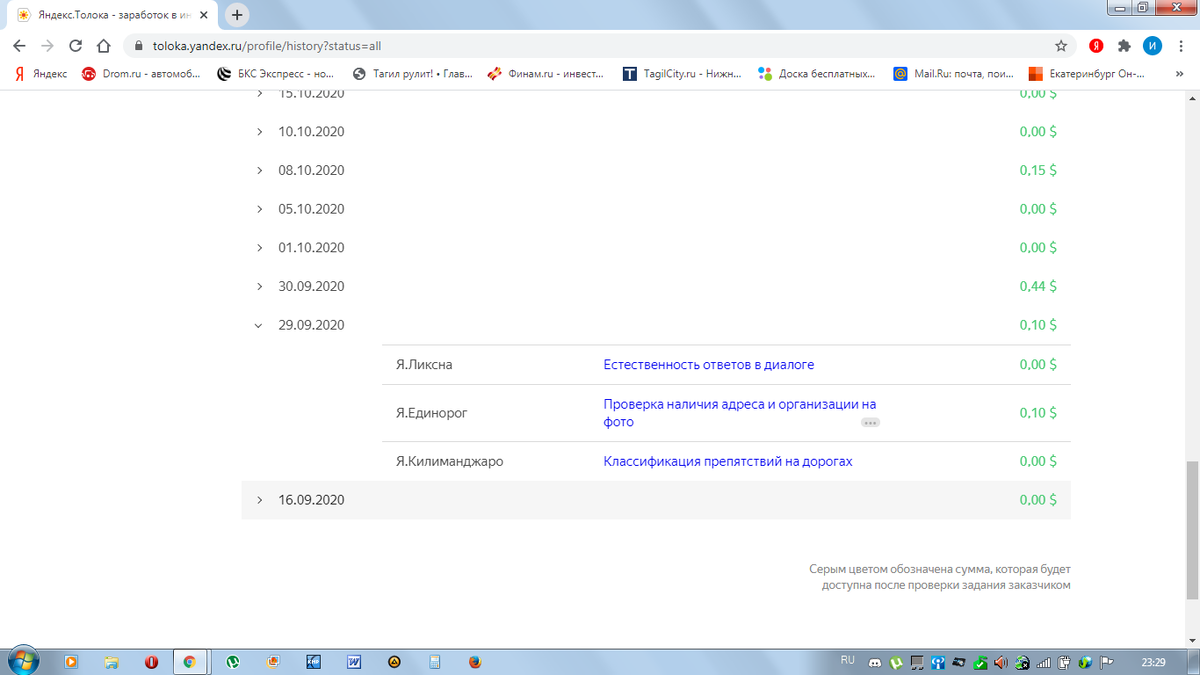Open the Доска бесплатных bookmark

point(817,73)
